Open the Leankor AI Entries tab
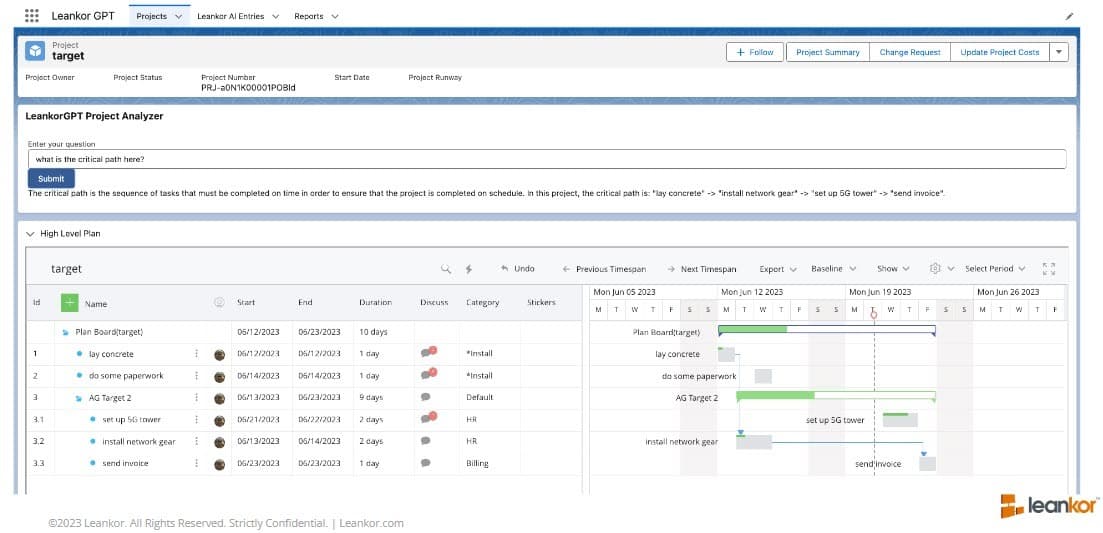This screenshot has height=533, width=1103. click(x=229, y=16)
